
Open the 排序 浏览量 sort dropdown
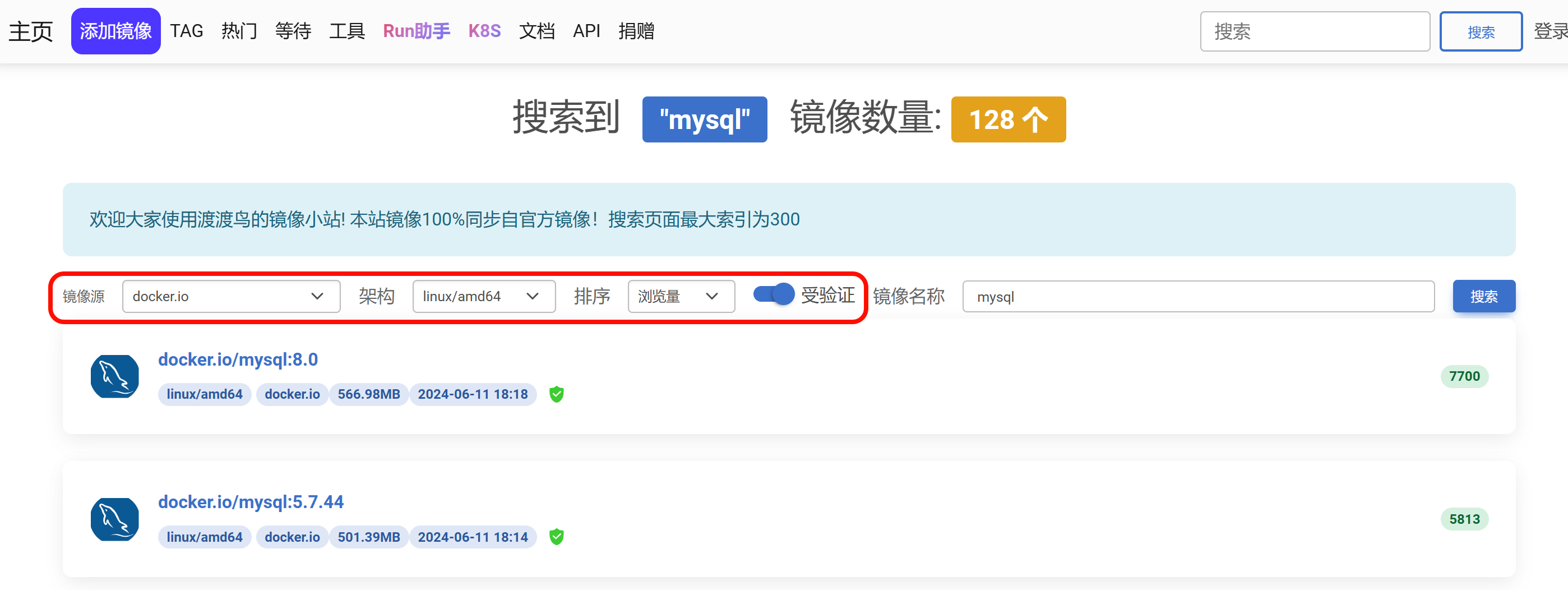pos(681,297)
